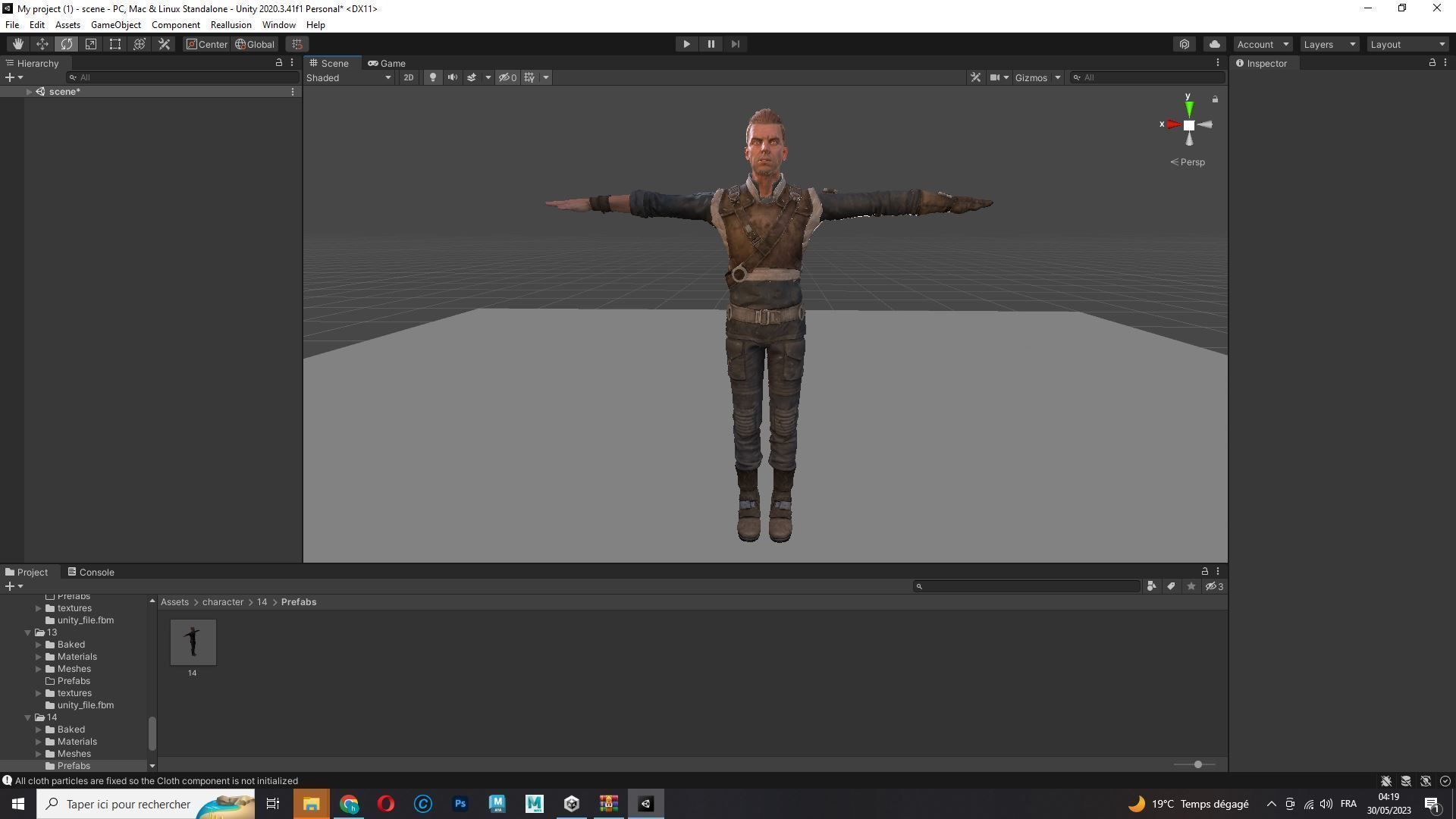This screenshot has height=819, width=1456.
Task: Save search as favorite star icon
Action: pos(1191,586)
